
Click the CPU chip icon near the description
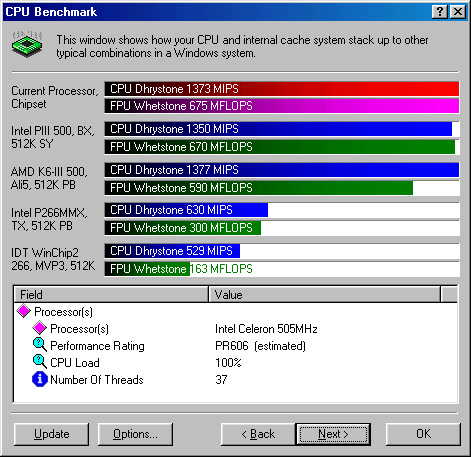click(x=27, y=45)
